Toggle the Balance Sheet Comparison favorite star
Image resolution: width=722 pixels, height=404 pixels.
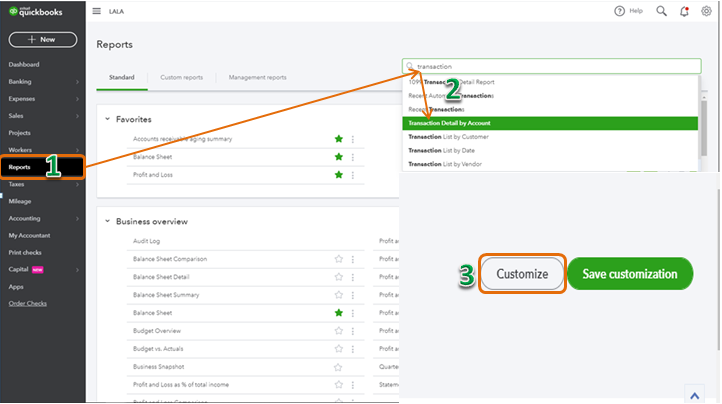click(x=339, y=259)
